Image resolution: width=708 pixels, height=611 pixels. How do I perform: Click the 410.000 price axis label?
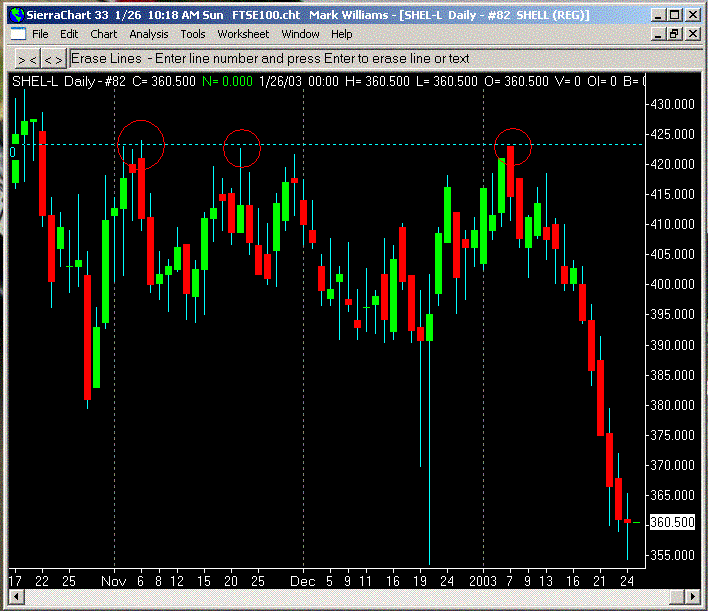click(x=672, y=224)
